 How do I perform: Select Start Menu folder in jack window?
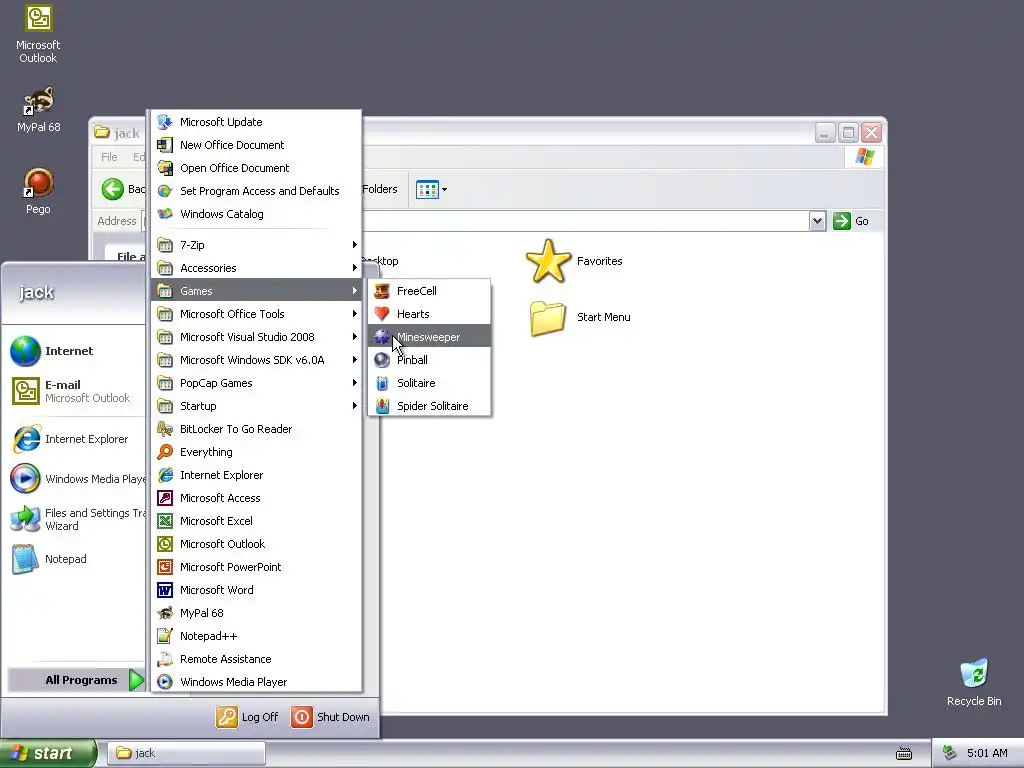click(x=579, y=317)
